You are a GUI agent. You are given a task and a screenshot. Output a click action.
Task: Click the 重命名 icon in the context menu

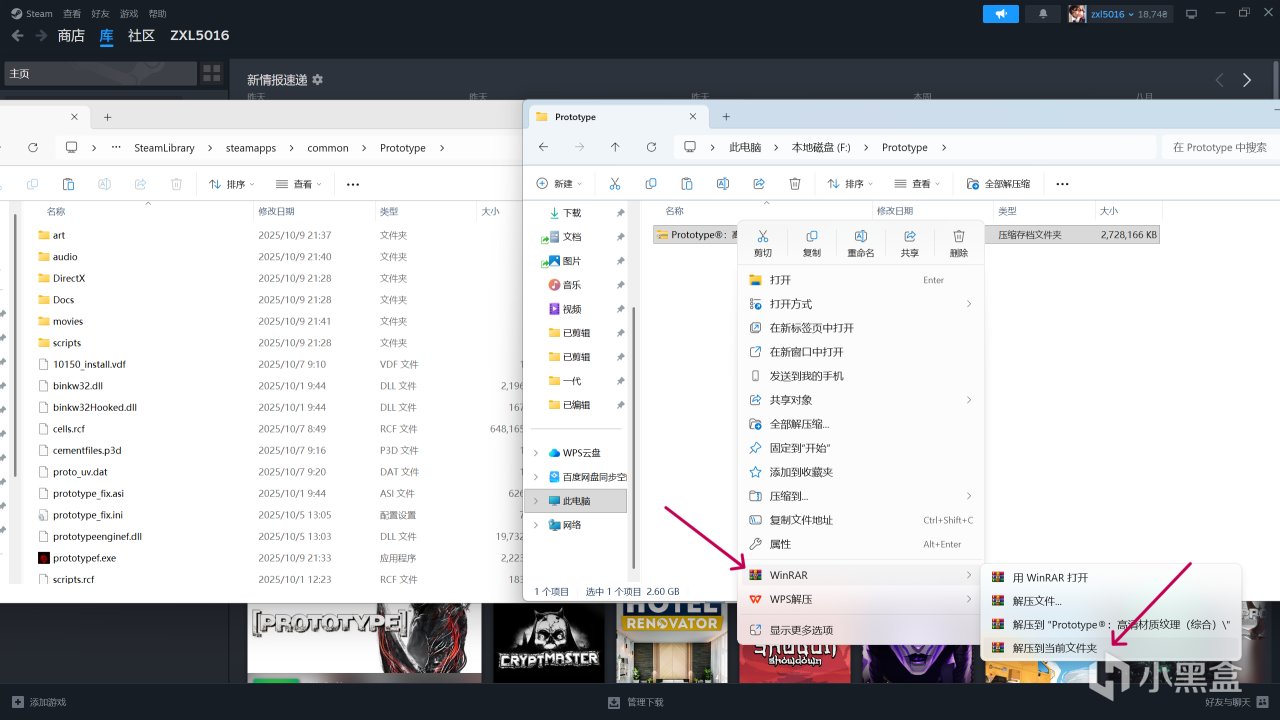tap(861, 243)
